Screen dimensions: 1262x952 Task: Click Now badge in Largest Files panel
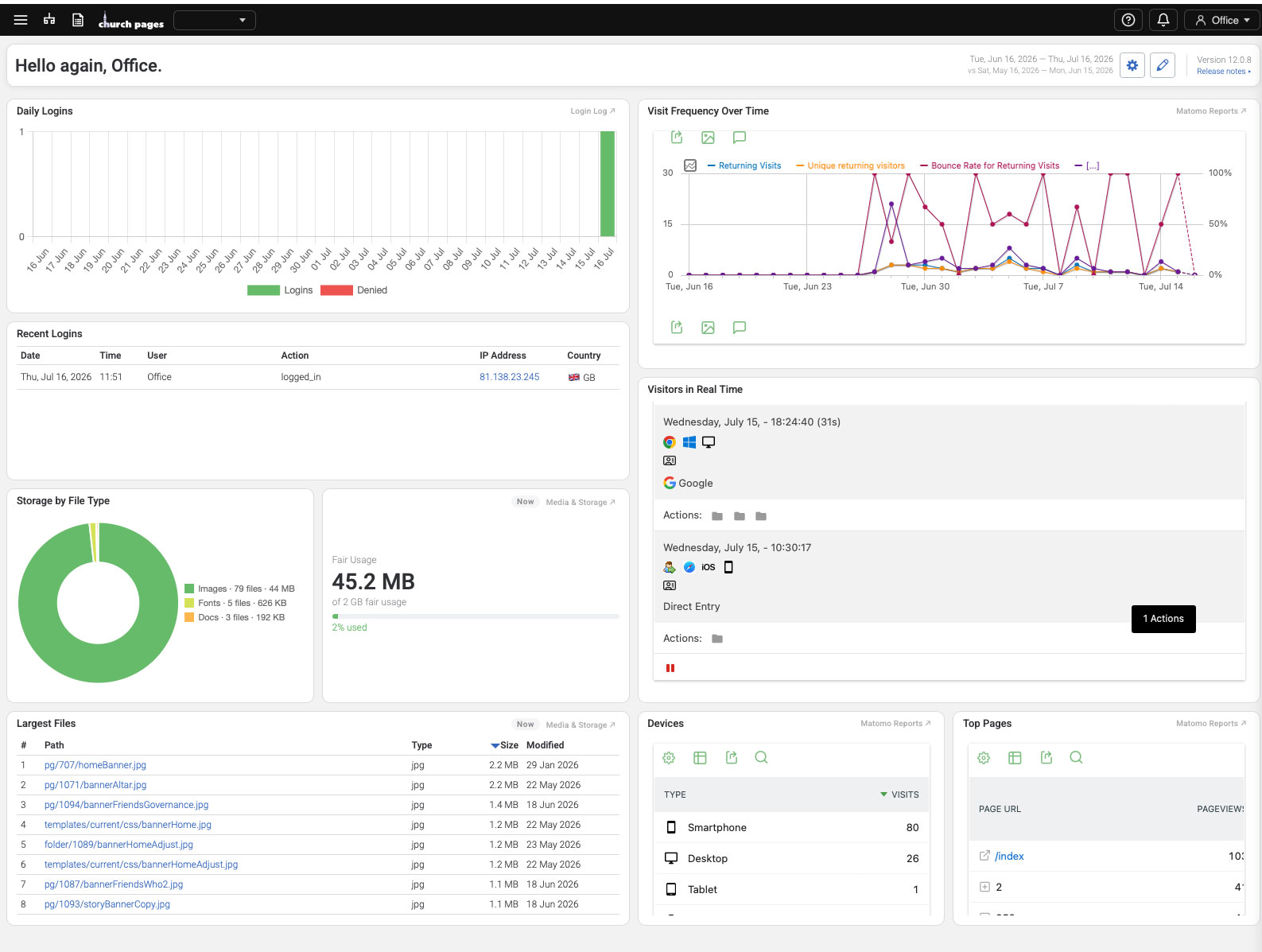pyautogui.click(x=525, y=725)
